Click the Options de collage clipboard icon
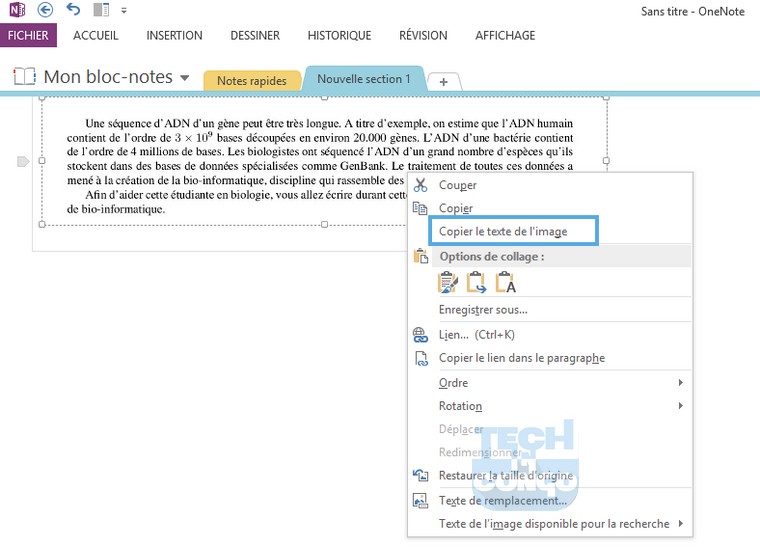This screenshot has height=547, width=760. [420, 255]
